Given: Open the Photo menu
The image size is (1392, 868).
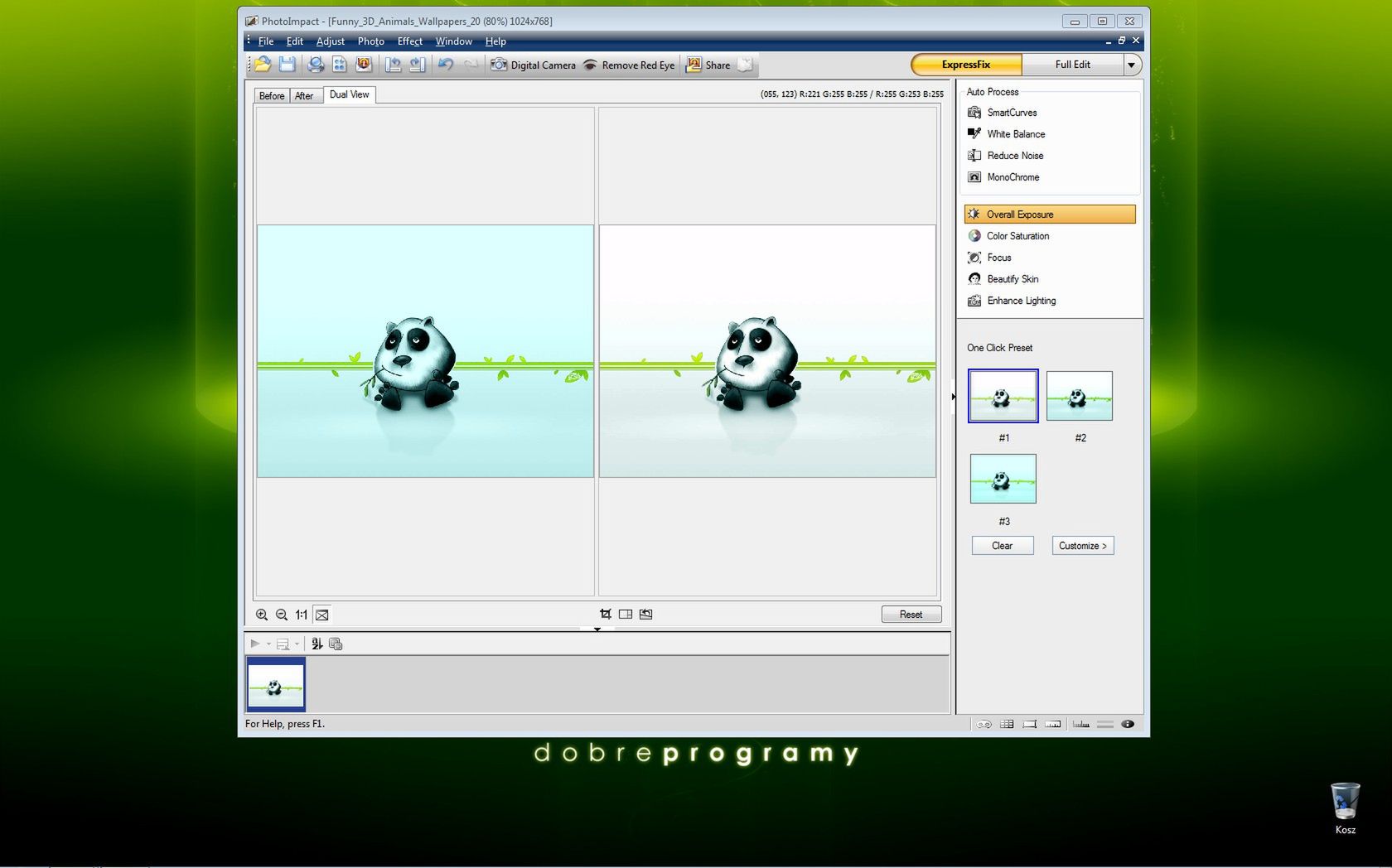Looking at the screenshot, I should (x=371, y=41).
